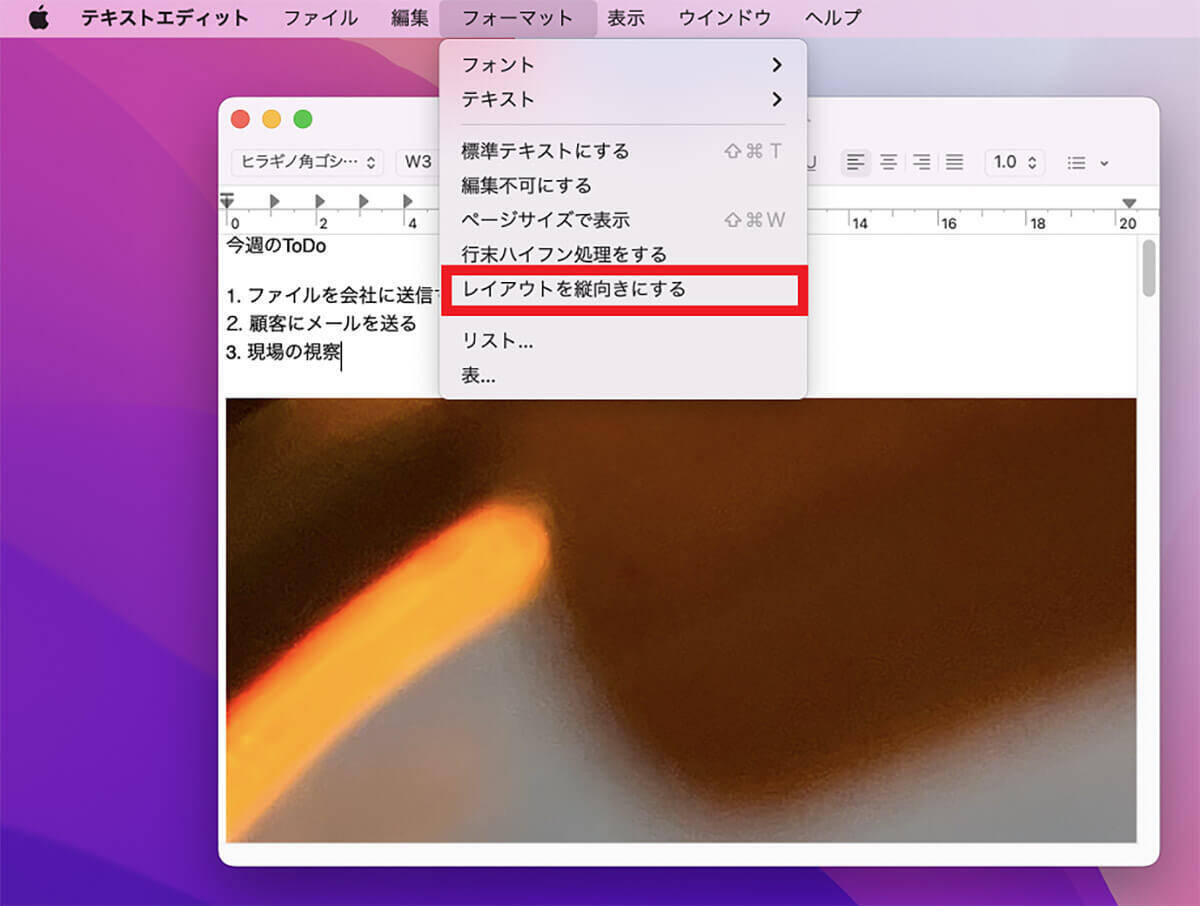Align text right
The width and height of the screenshot is (1200, 906).
tap(921, 162)
